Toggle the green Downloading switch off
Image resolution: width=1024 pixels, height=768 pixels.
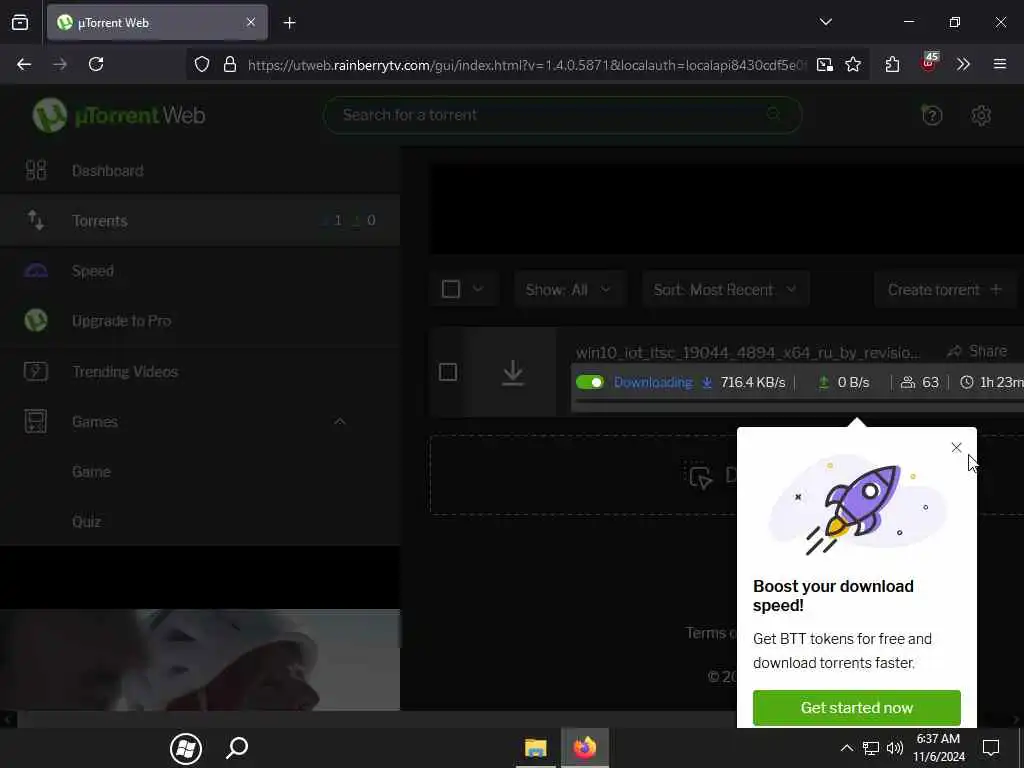point(590,382)
